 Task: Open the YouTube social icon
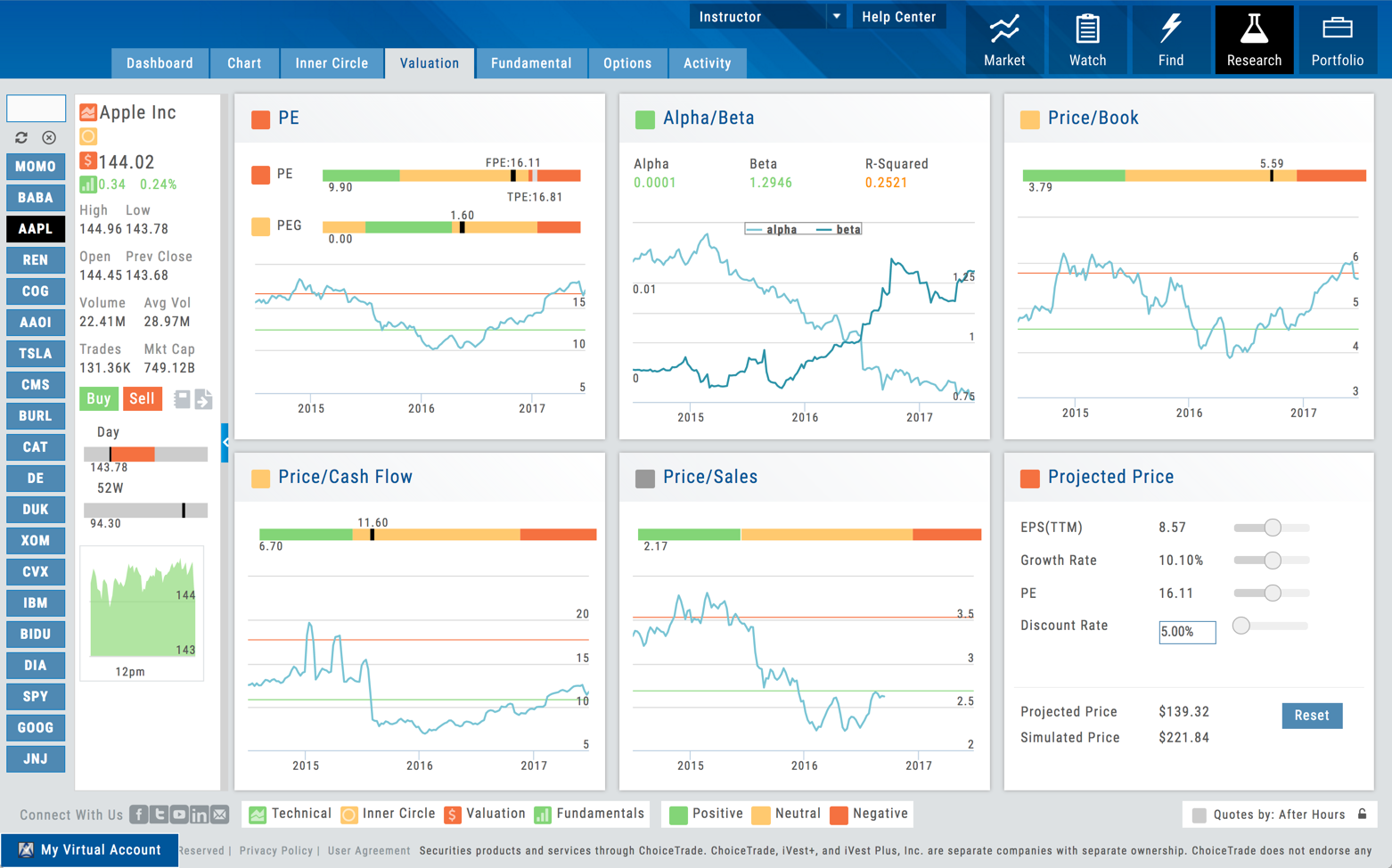pos(179,815)
